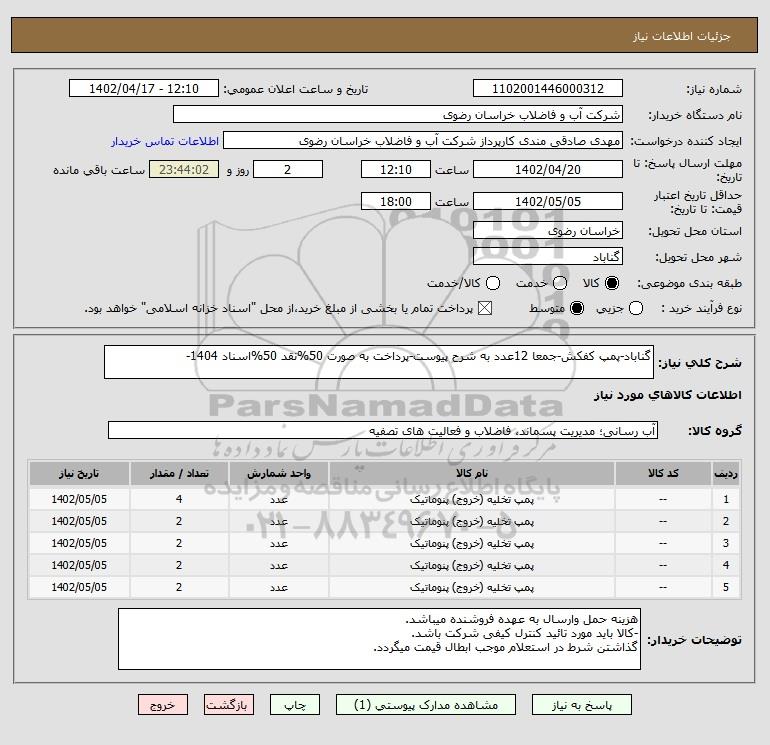Click the price validity date 1402/05/05 field
770x745 pixels.
pos(548,201)
